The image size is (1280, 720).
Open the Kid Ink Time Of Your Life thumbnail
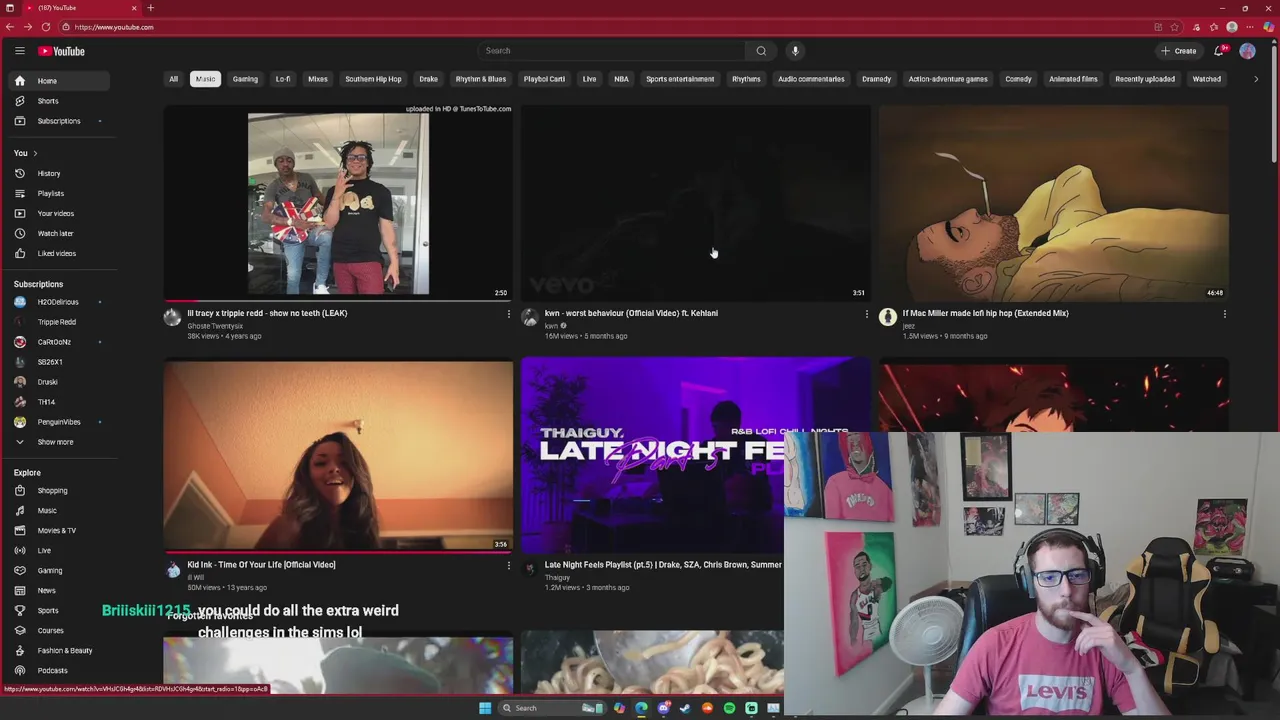click(x=338, y=456)
